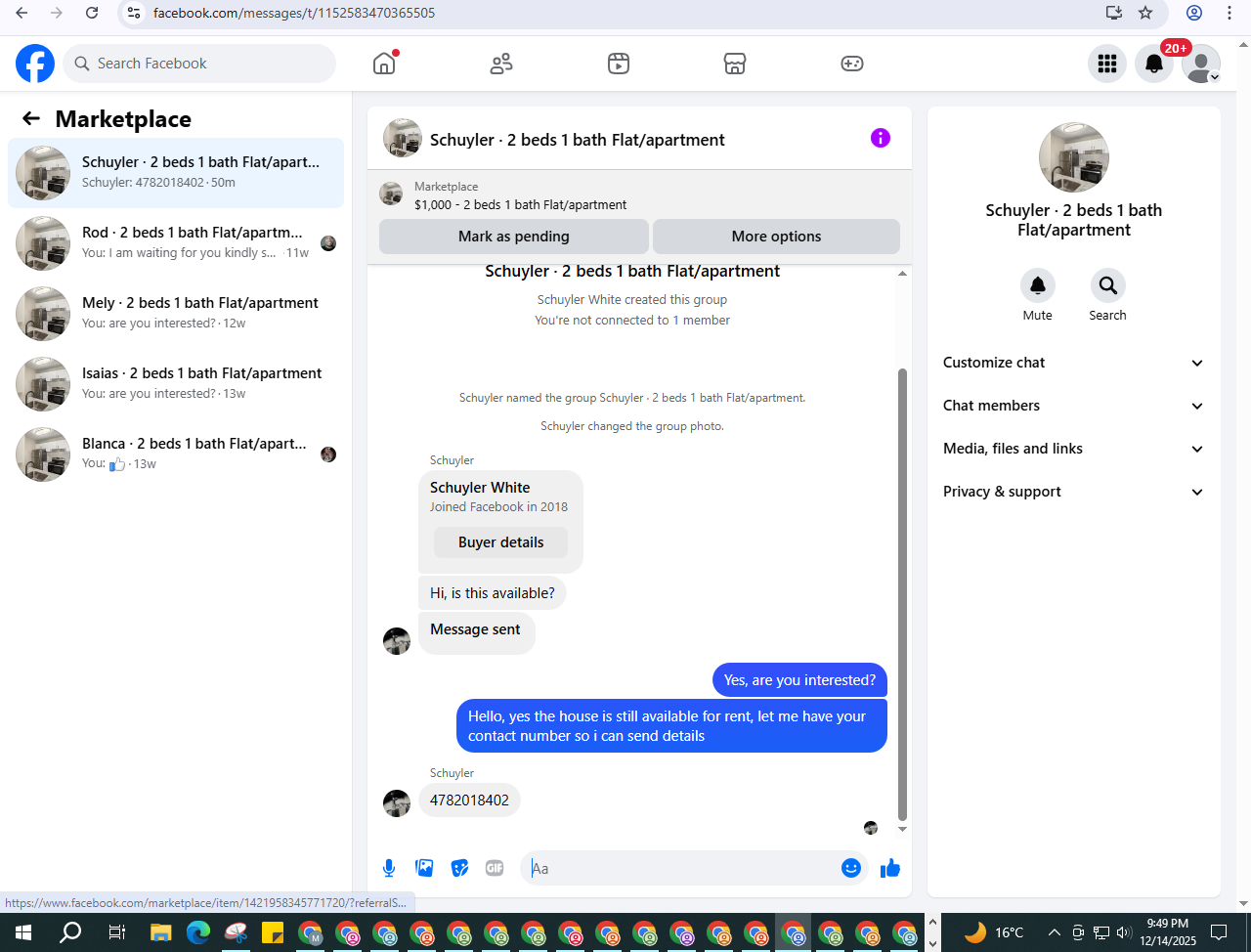Click the Facebook logo icon
The height and width of the screenshot is (952, 1251).
click(35, 64)
